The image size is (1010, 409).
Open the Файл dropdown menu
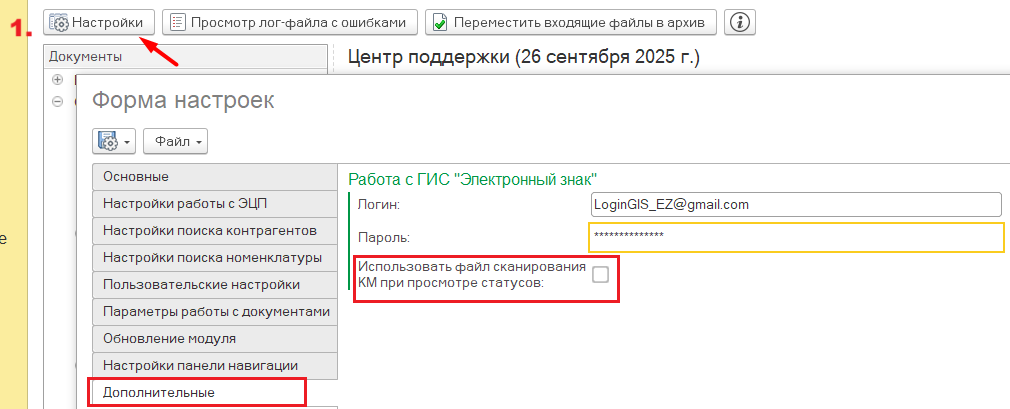pyautogui.click(x=175, y=142)
